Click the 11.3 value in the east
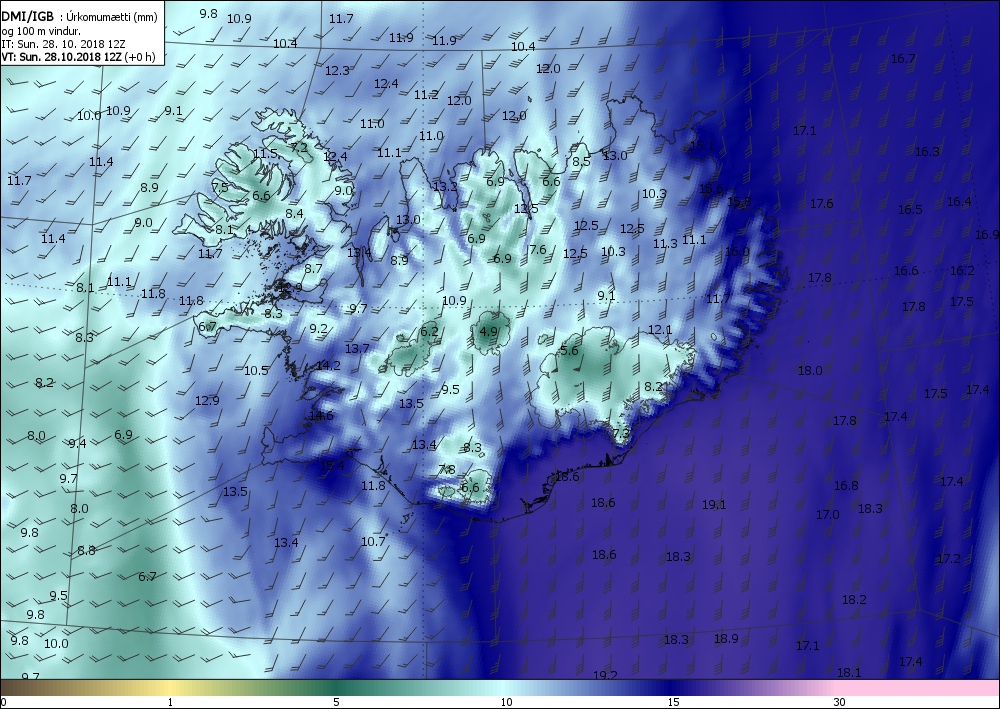The height and width of the screenshot is (709, 1000). 665,244
